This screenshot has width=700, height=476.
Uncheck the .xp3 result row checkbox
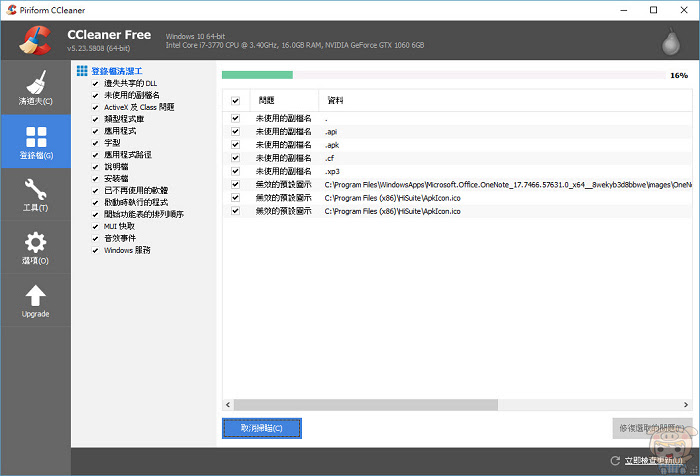pyautogui.click(x=235, y=171)
